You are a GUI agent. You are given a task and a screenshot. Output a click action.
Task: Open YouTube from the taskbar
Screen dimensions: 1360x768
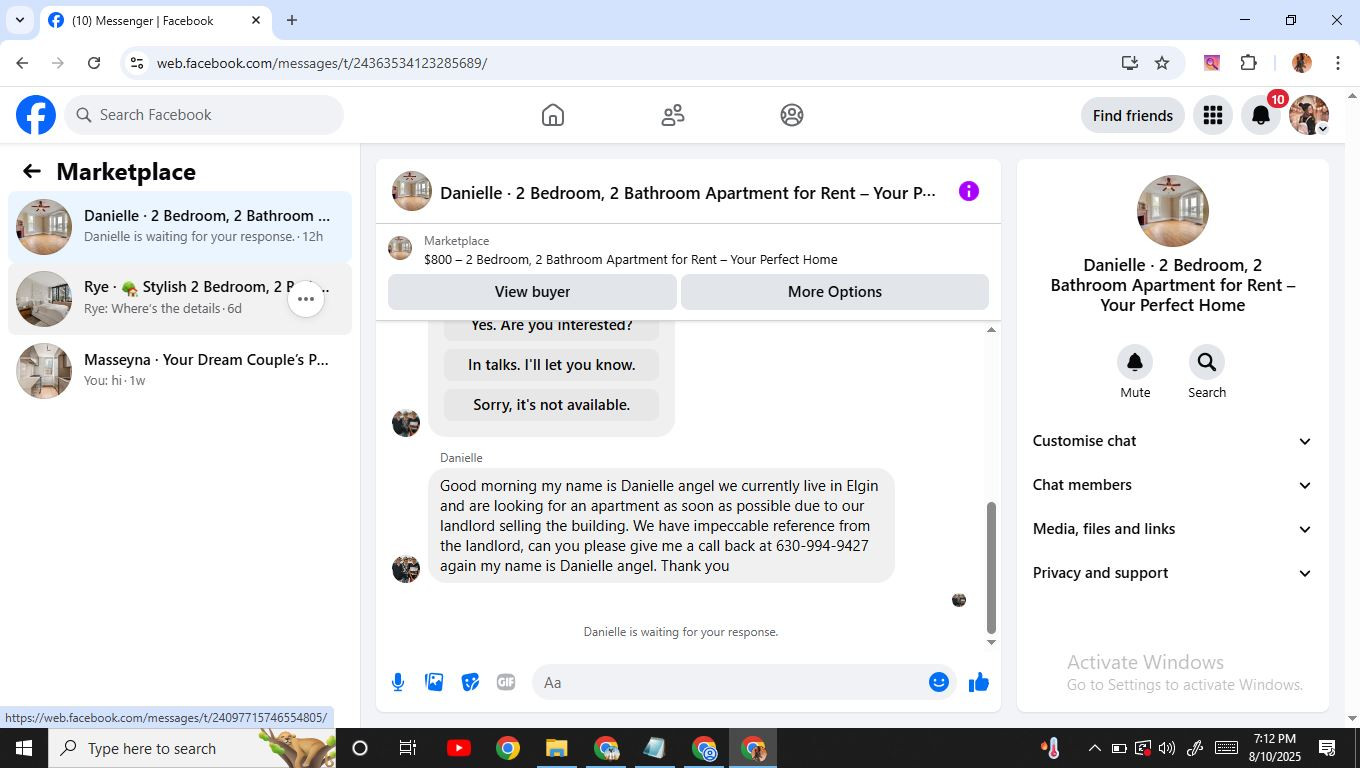(x=459, y=748)
